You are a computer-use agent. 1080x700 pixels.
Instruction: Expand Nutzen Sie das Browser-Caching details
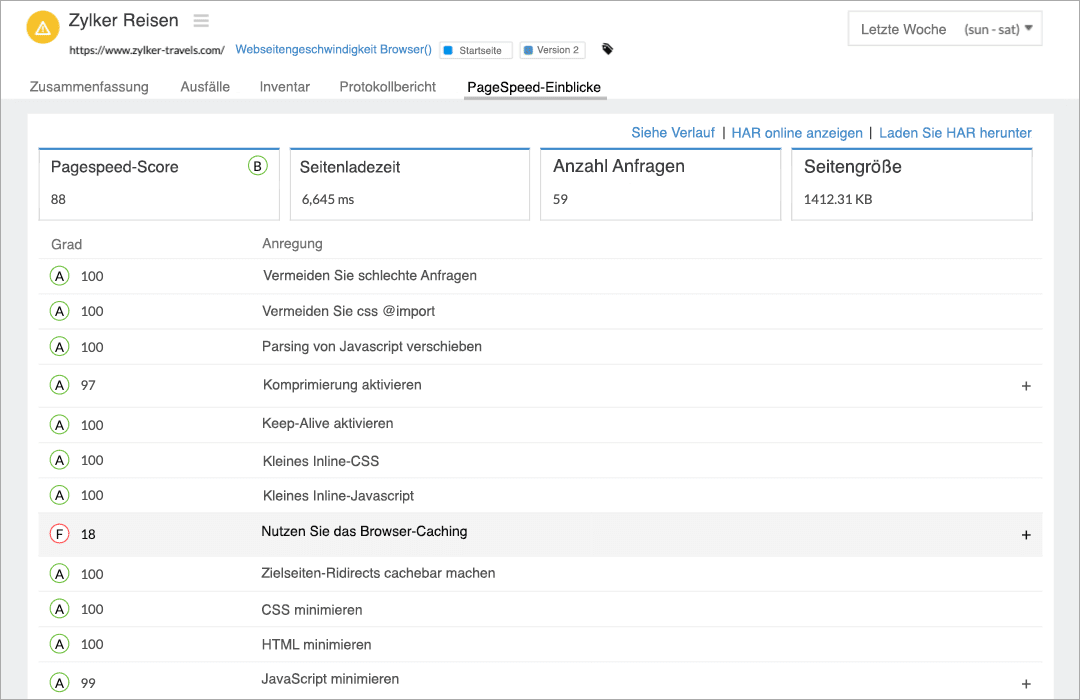pyautogui.click(x=1026, y=534)
